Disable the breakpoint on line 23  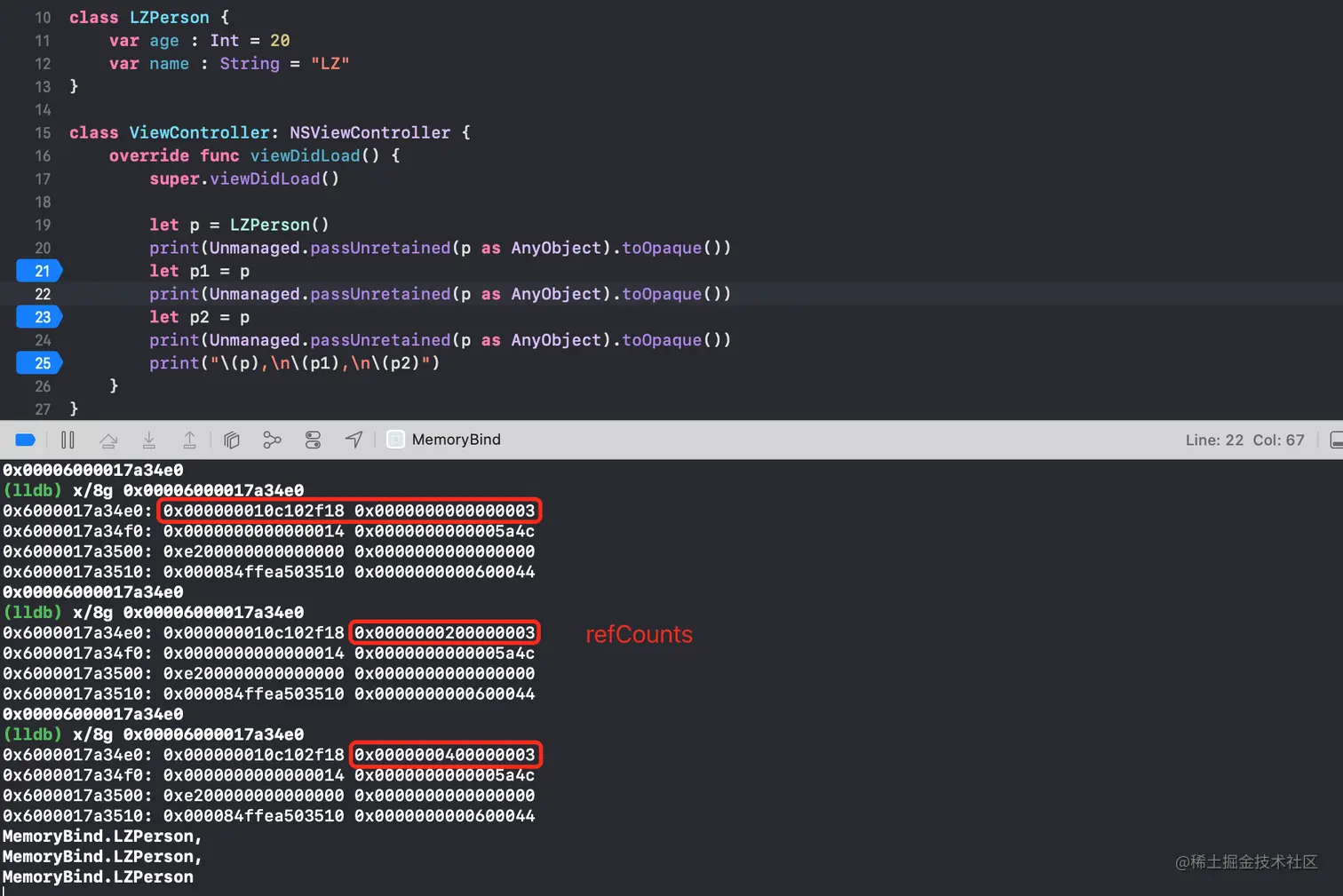click(41, 317)
